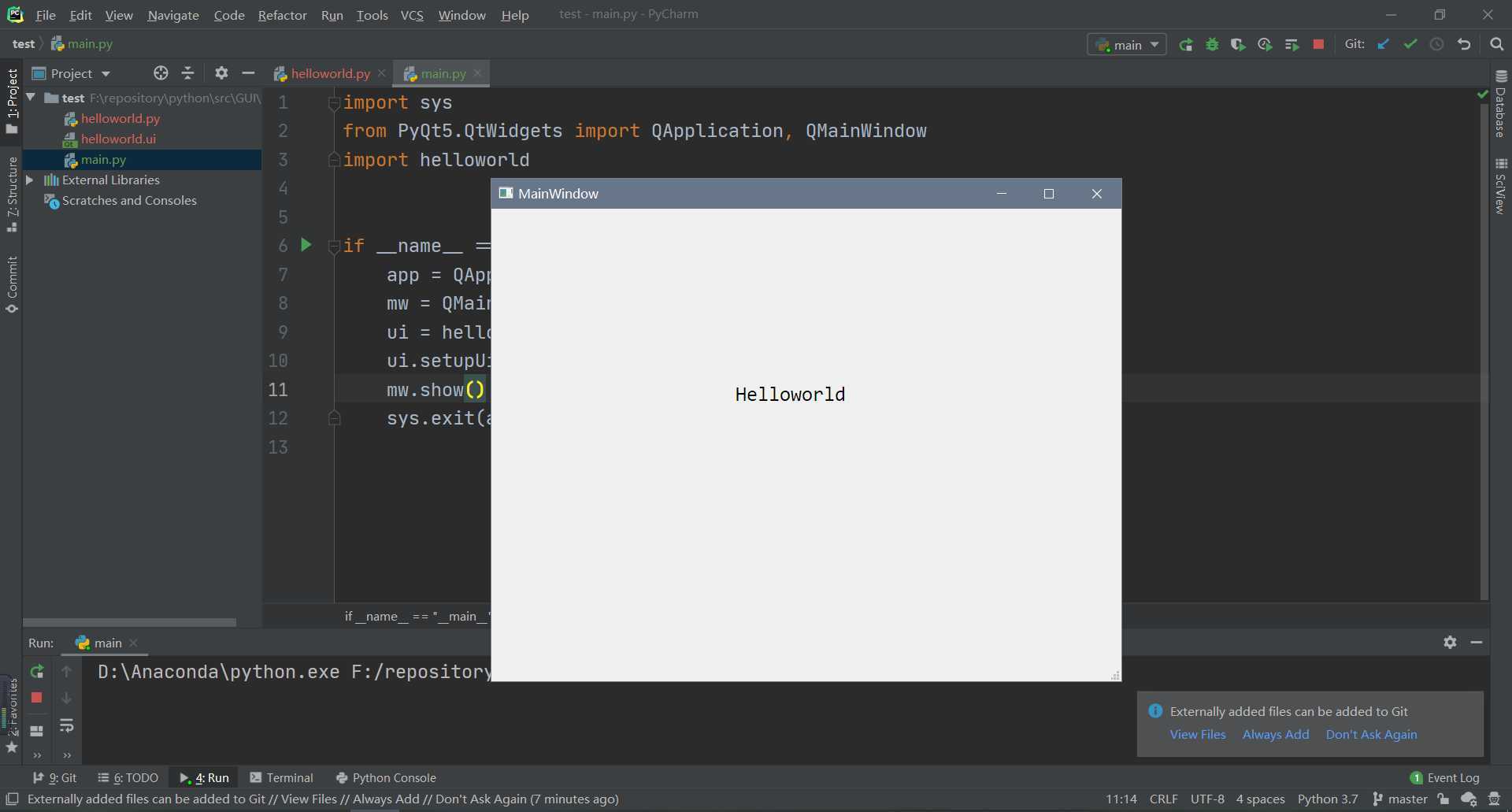1512x812 pixels.
Task: Stop the process in the Run panel
Action: tap(36, 698)
